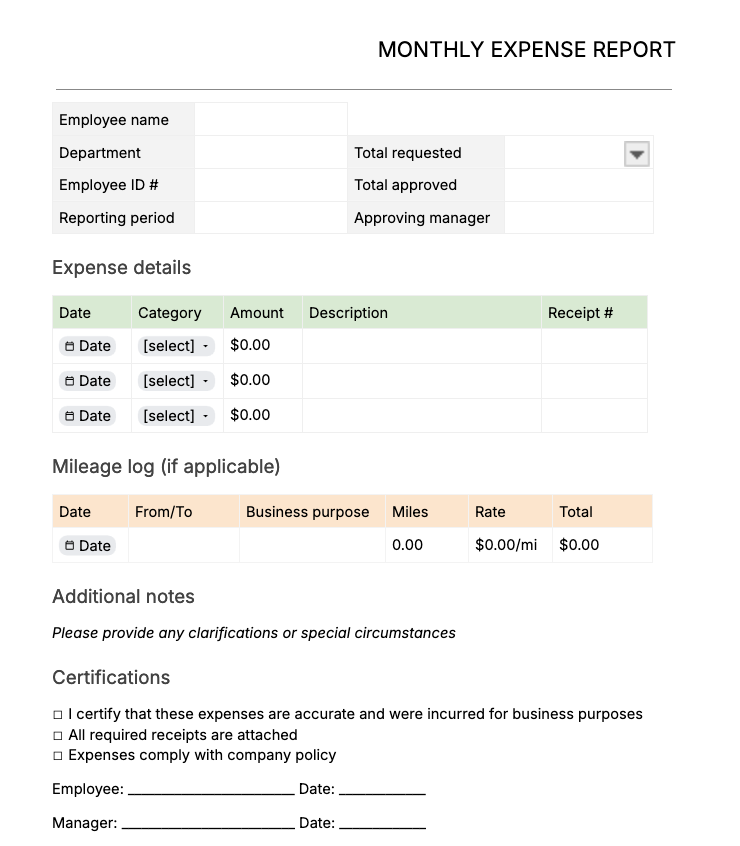Open the Category selector in second expense row
740x846 pixels.
[175, 380]
